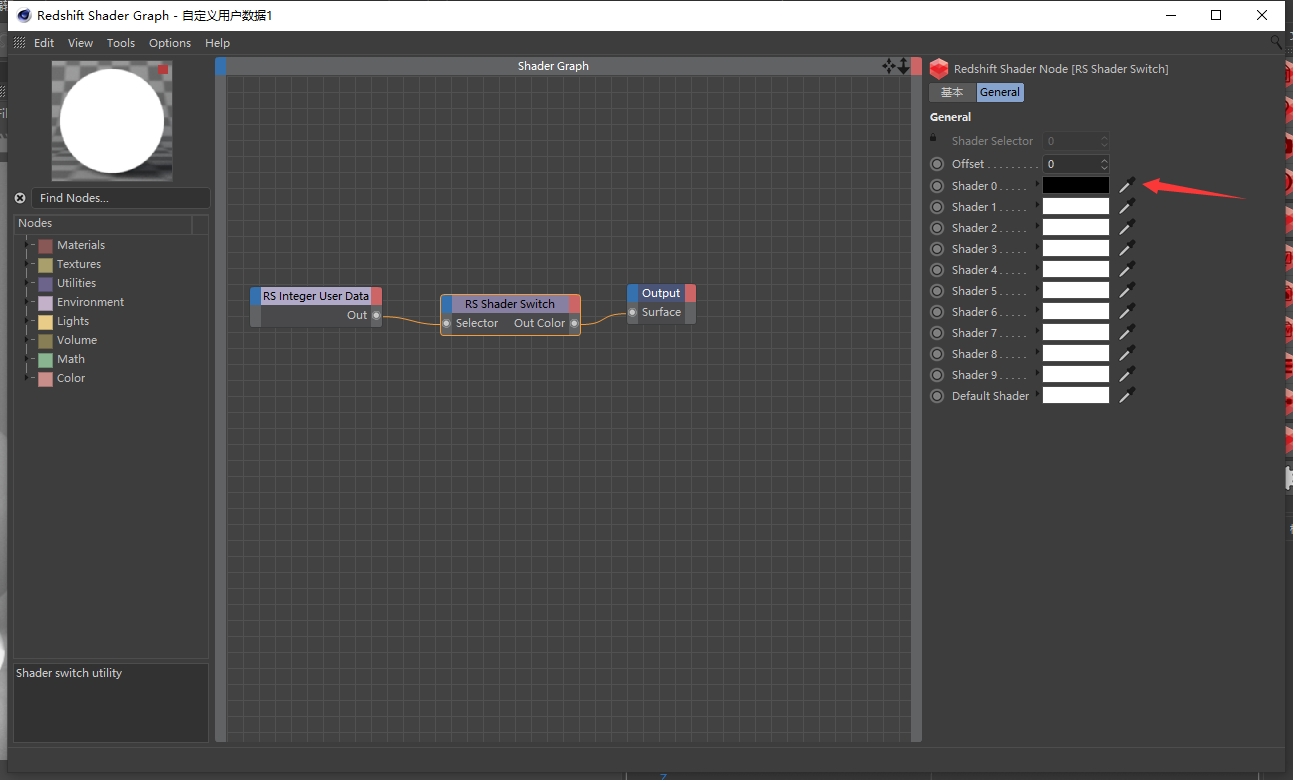1293x780 pixels.
Task: Click the Surface input port on Output
Action: pyautogui.click(x=633, y=312)
